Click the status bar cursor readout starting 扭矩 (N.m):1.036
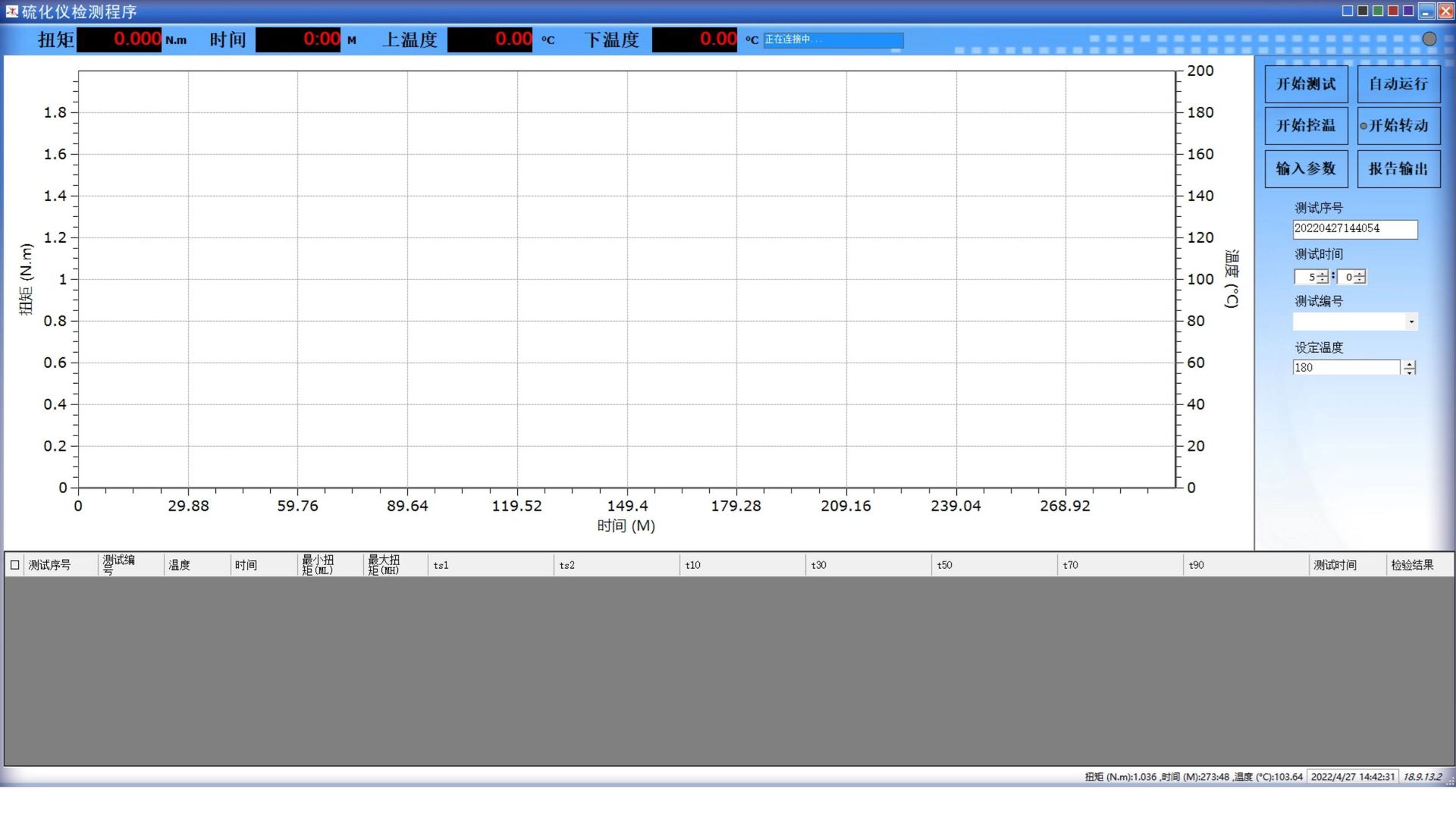This screenshot has height=817, width=1456. [1194, 777]
